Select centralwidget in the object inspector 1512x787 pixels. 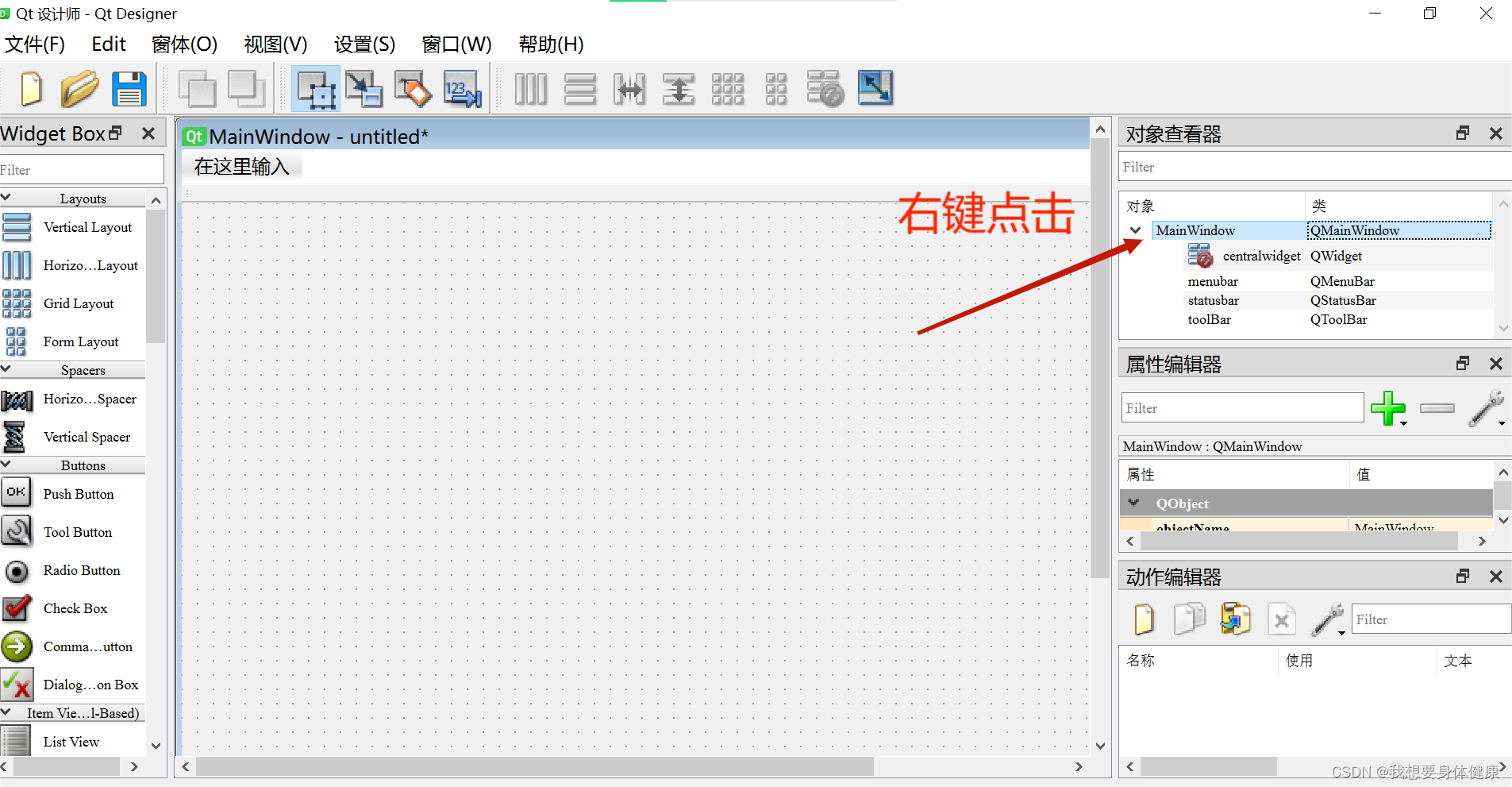[x=1262, y=256]
